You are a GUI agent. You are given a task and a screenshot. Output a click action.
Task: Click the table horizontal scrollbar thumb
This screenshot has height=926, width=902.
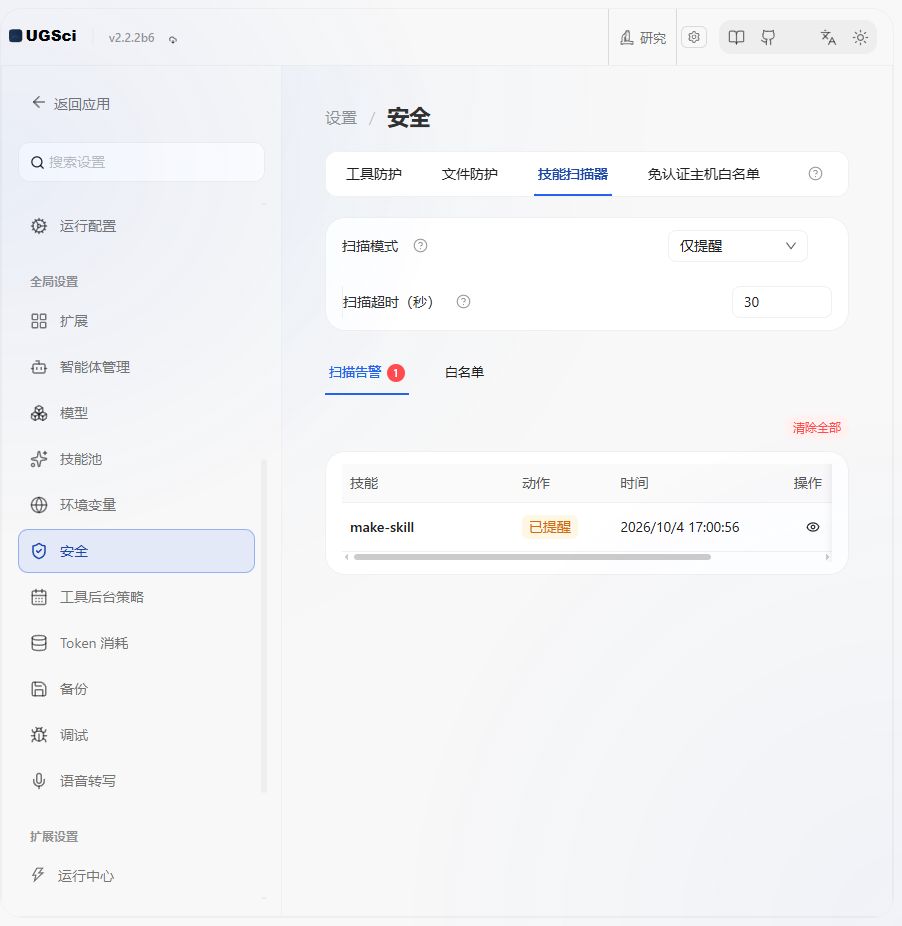coord(532,557)
